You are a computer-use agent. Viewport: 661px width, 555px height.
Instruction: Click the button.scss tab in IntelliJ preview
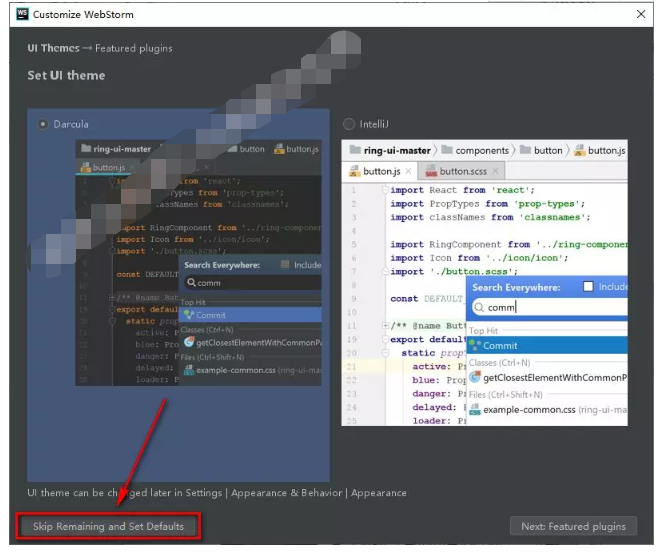462,171
